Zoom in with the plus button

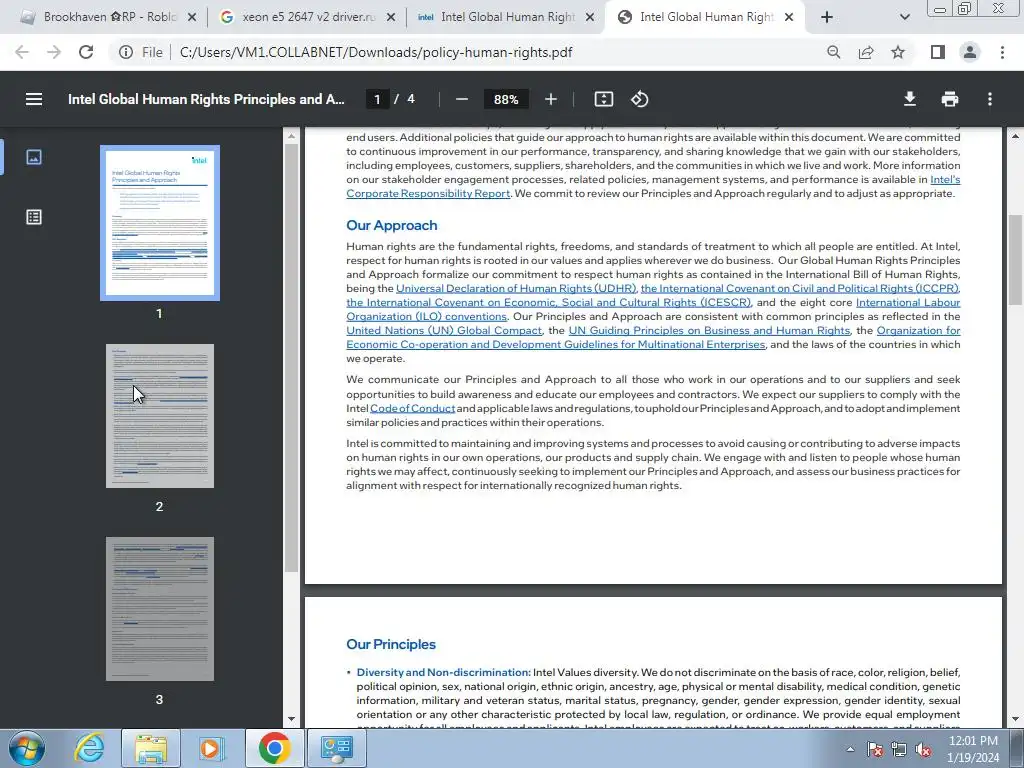551,99
